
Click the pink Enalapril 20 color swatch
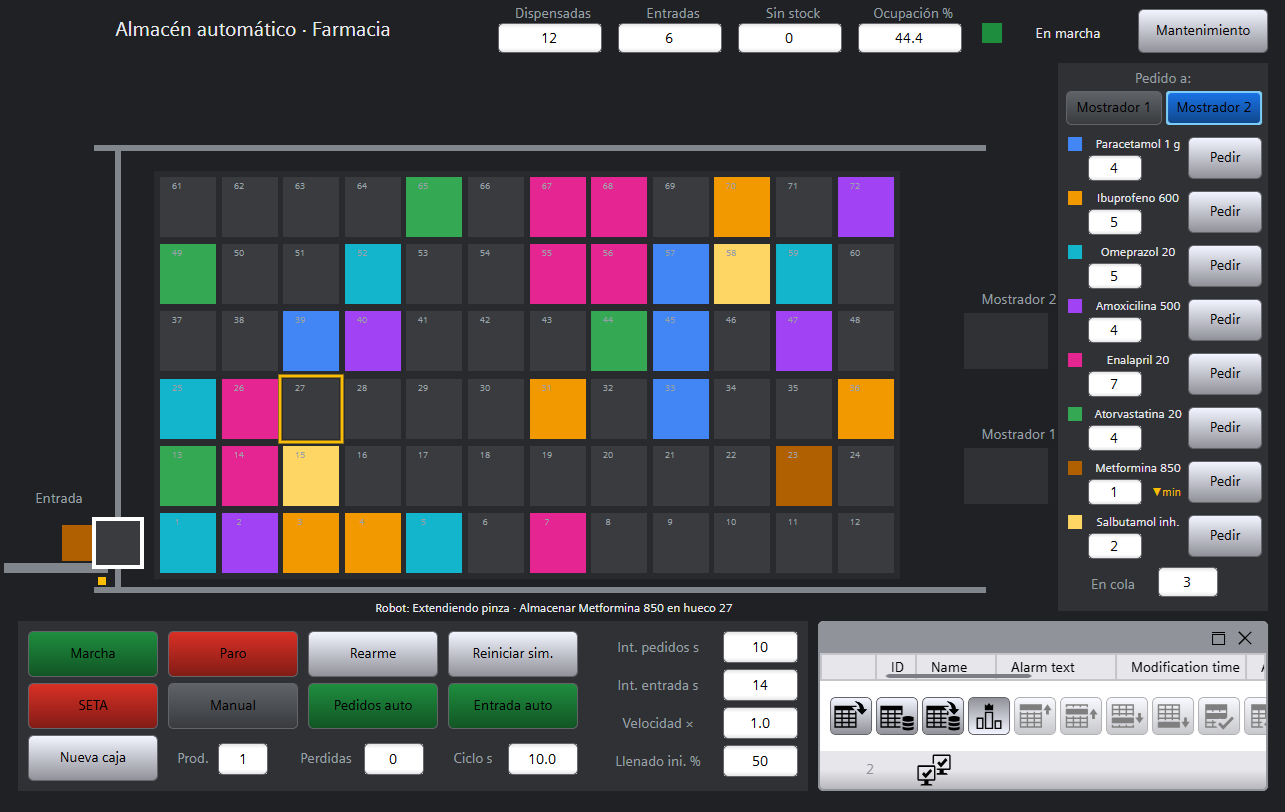click(x=1075, y=360)
